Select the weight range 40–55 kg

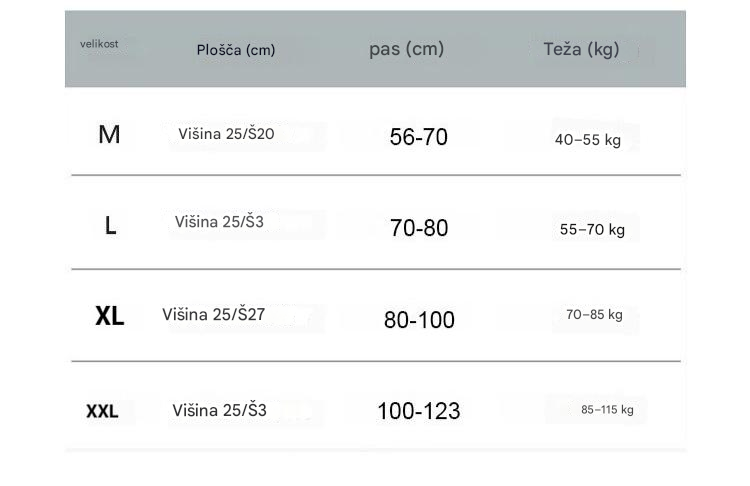coord(588,140)
